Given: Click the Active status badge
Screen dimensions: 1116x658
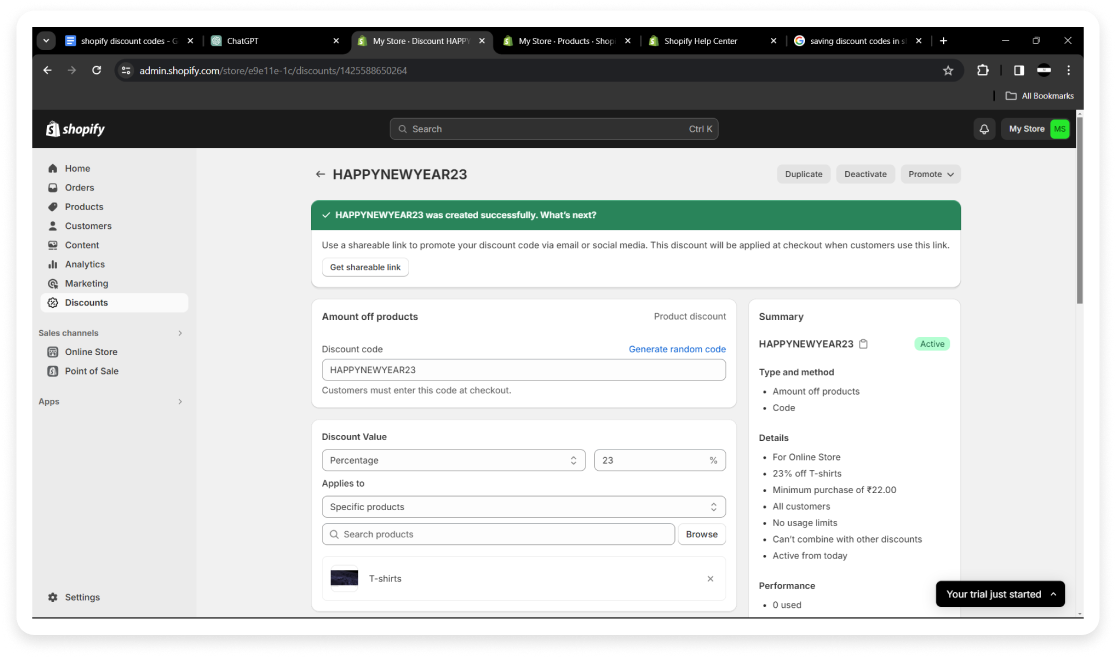Looking at the screenshot, I should pyautogui.click(x=932, y=344).
